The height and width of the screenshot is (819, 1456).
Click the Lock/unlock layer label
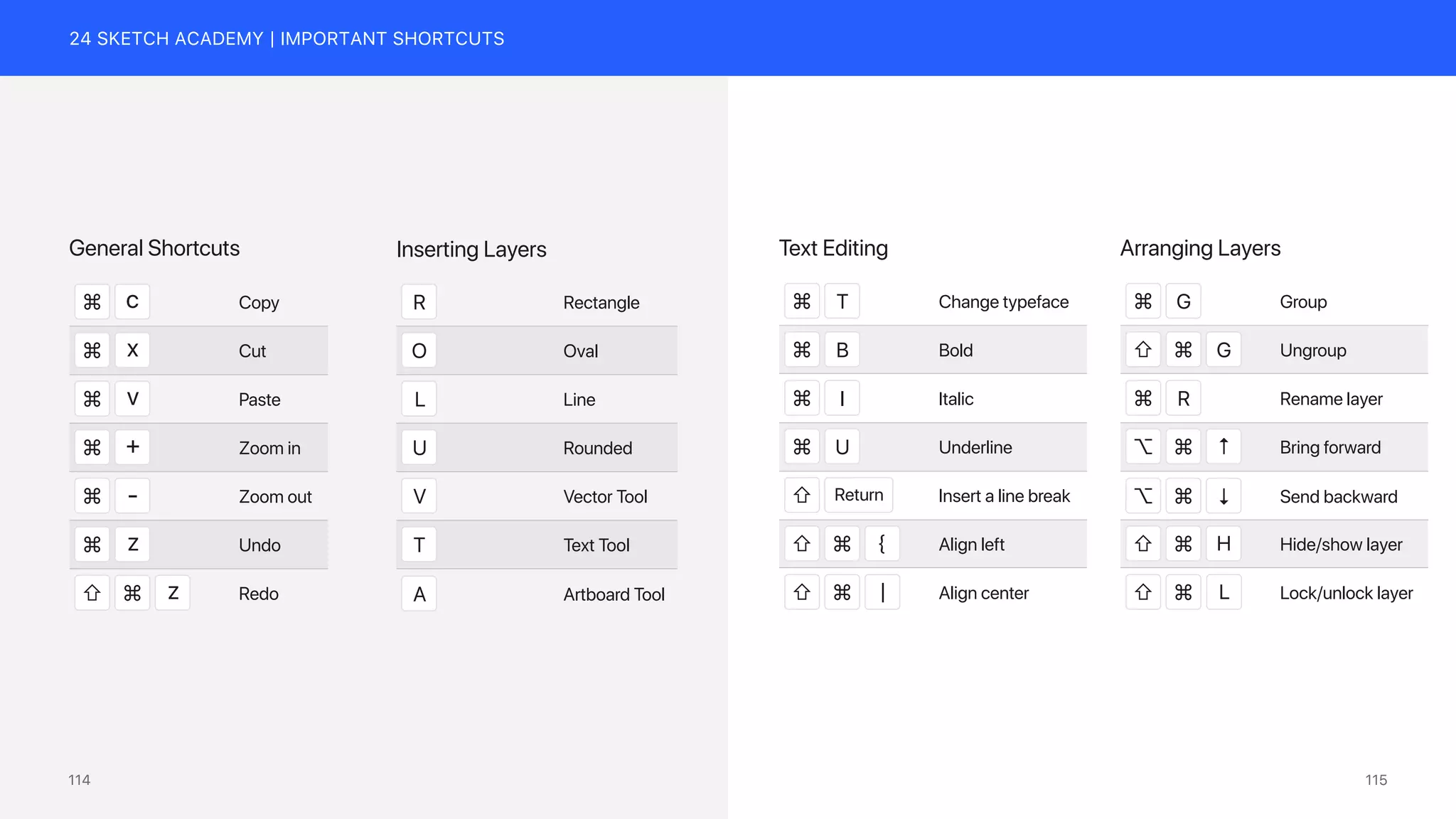pyautogui.click(x=1347, y=593)
